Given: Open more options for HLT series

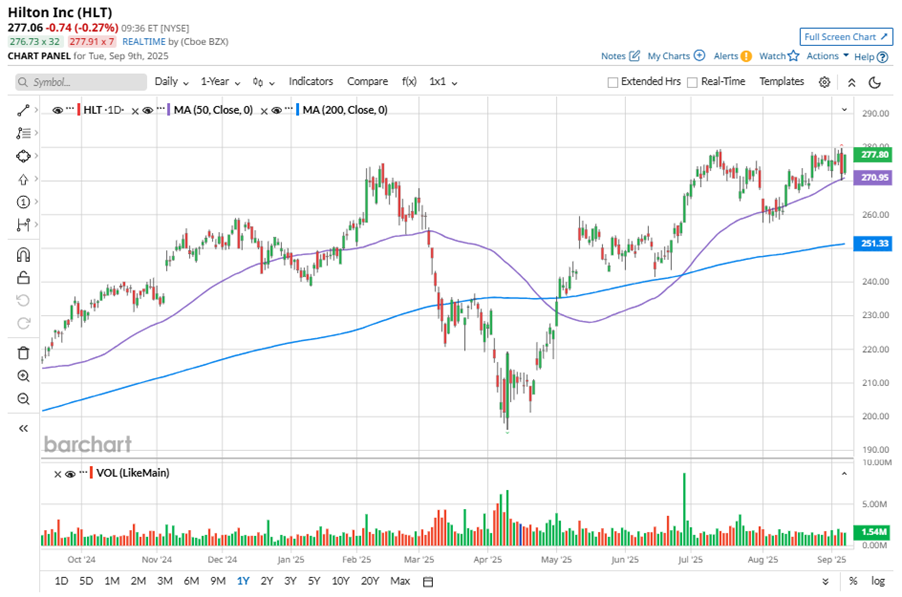Looking at the screenshot, I should 70,108.
